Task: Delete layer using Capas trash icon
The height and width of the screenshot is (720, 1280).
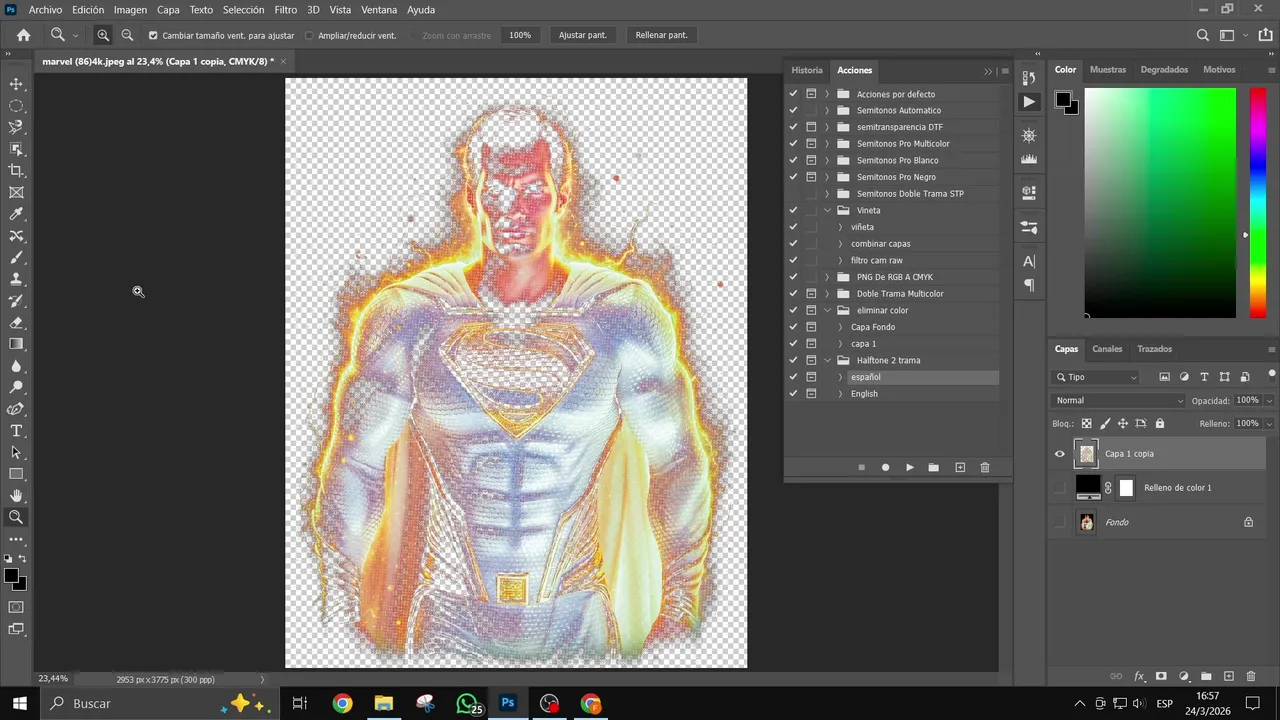Action: pyautogui.click(x=1251, y=676)
